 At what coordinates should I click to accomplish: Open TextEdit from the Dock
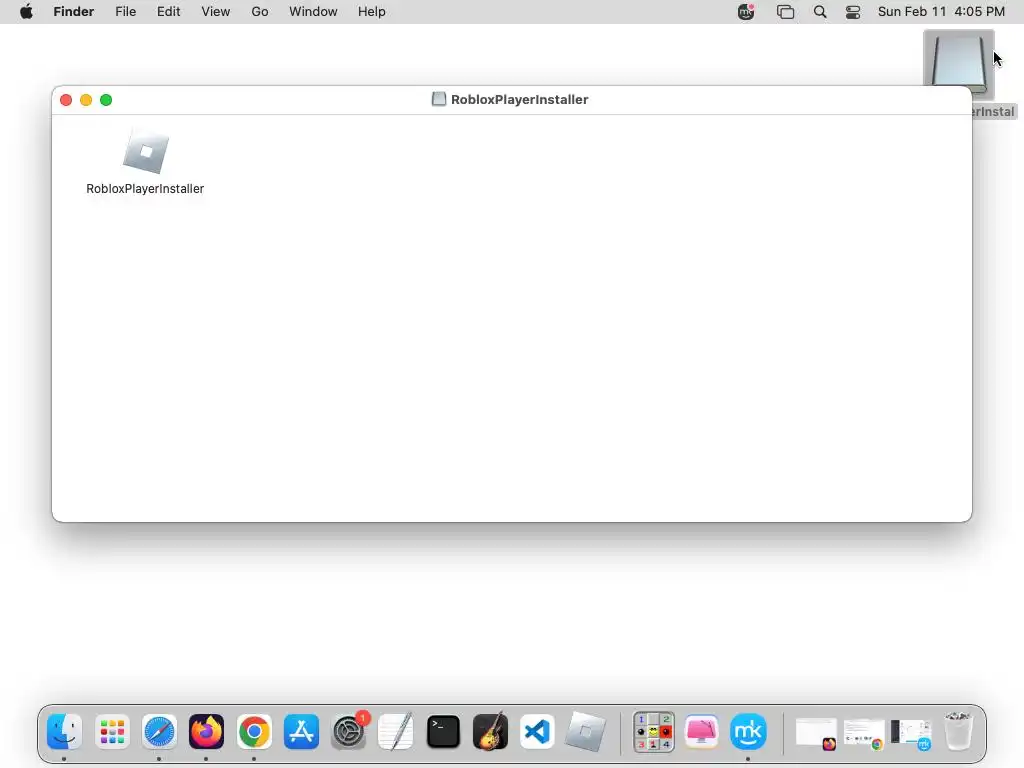396,731
